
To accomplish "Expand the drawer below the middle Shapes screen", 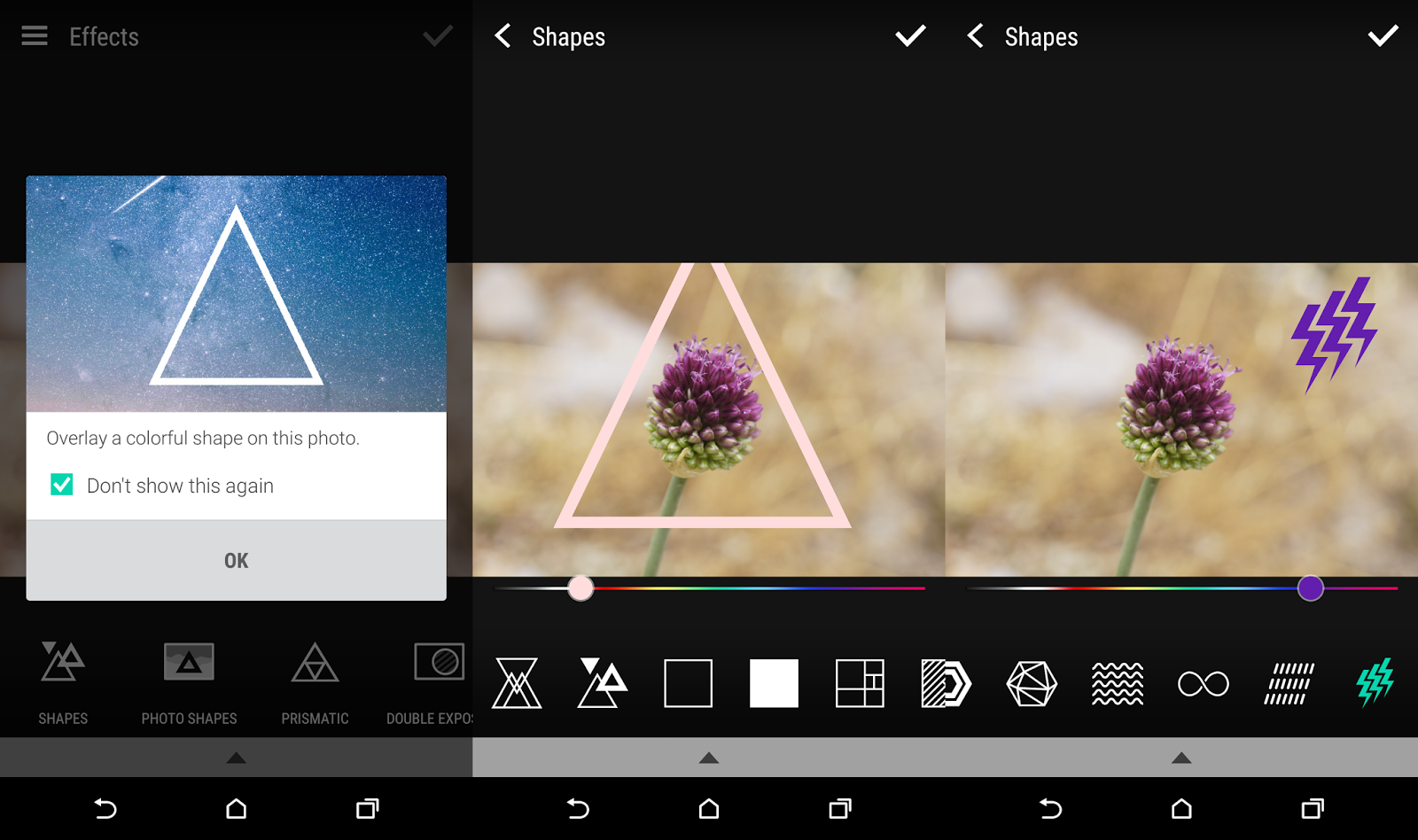I will (x=709, y=758).
